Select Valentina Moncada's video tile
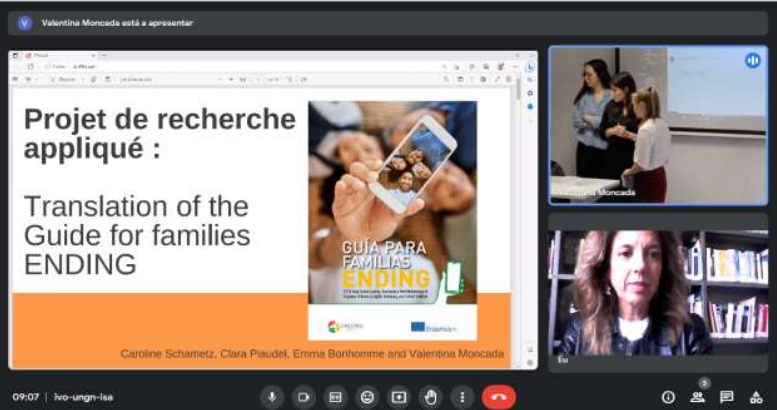The height and width of the screenshot is (410, 777). (x=657, y=125)
